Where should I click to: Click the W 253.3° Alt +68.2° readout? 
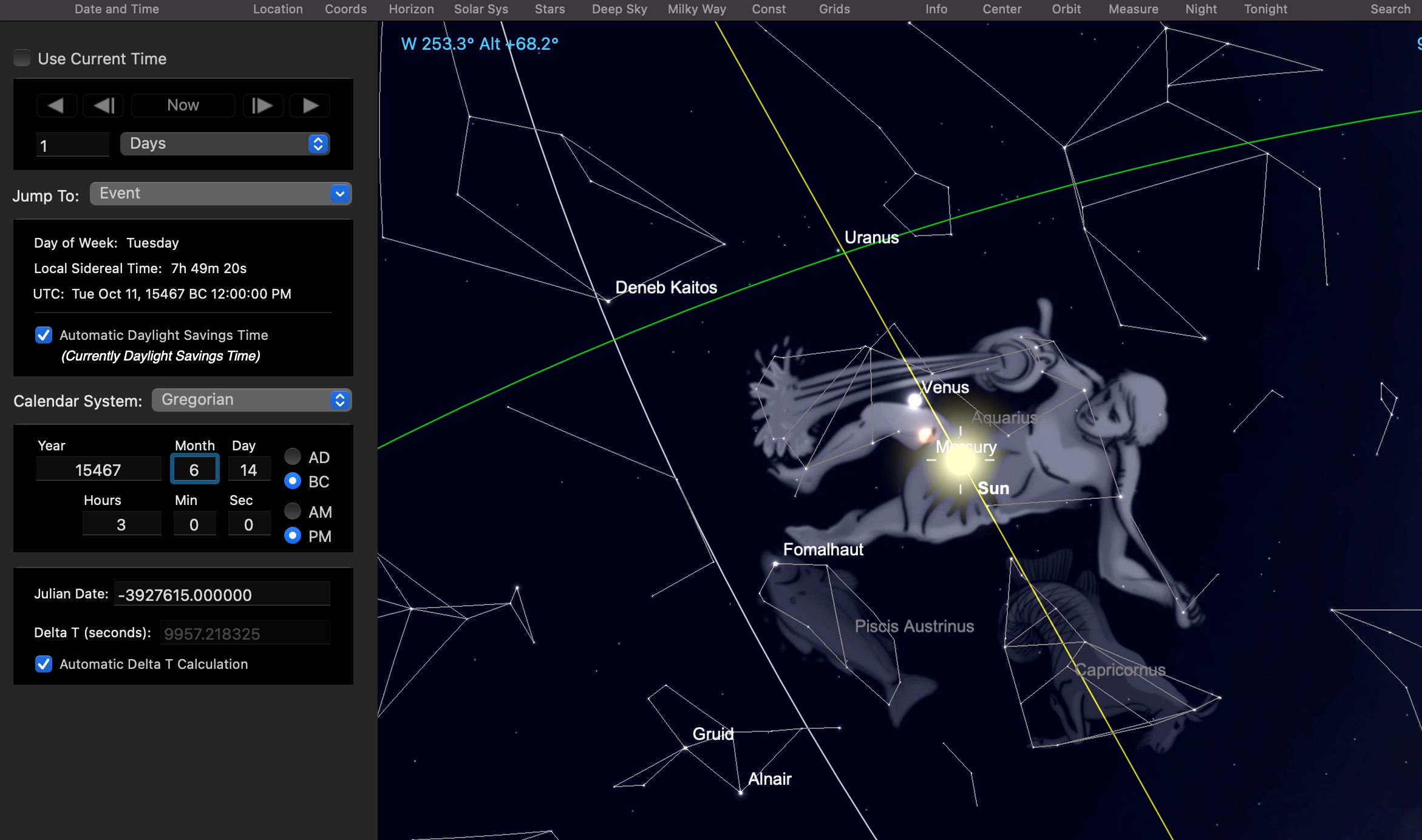[x=480, y=44]
